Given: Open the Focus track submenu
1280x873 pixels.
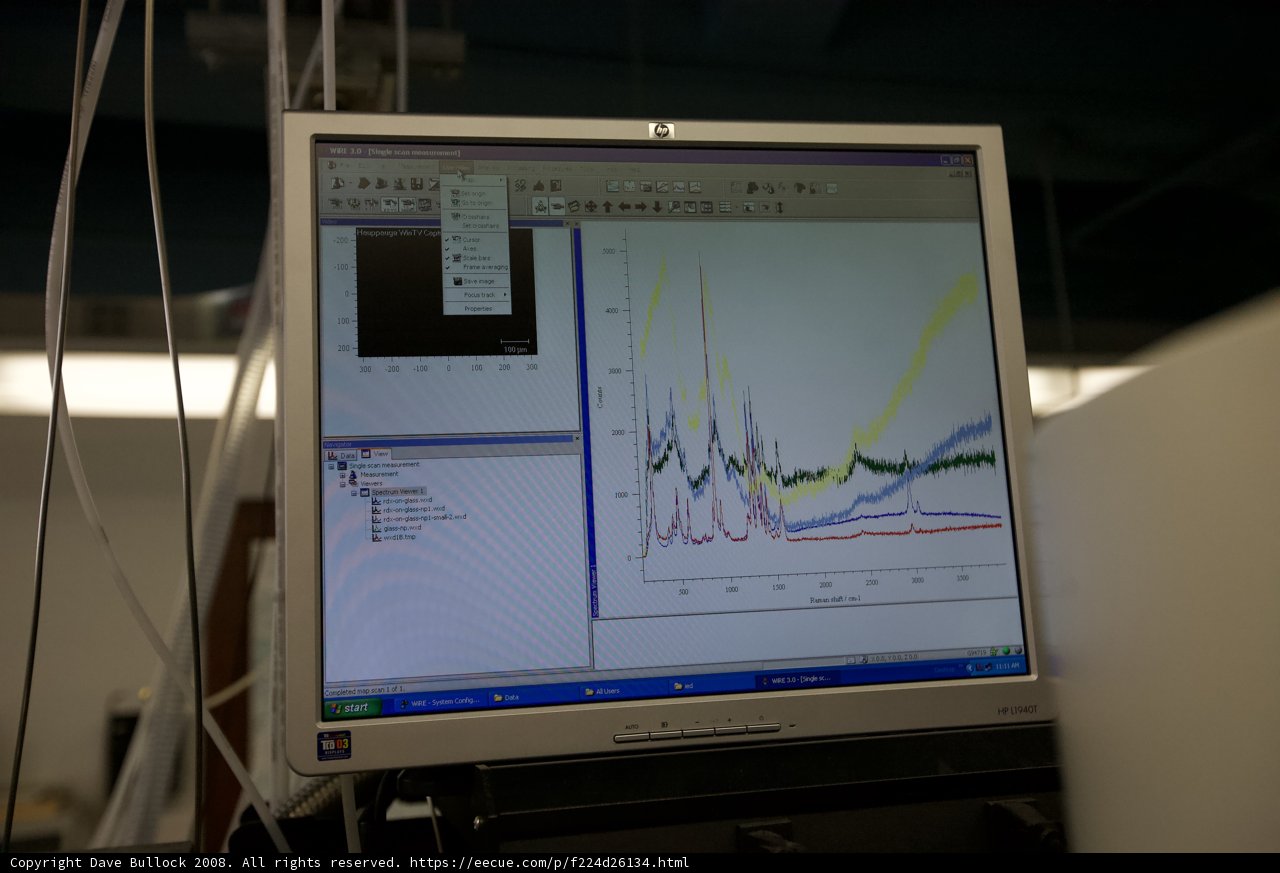Looking at the screenshot, I should [476, 295].
